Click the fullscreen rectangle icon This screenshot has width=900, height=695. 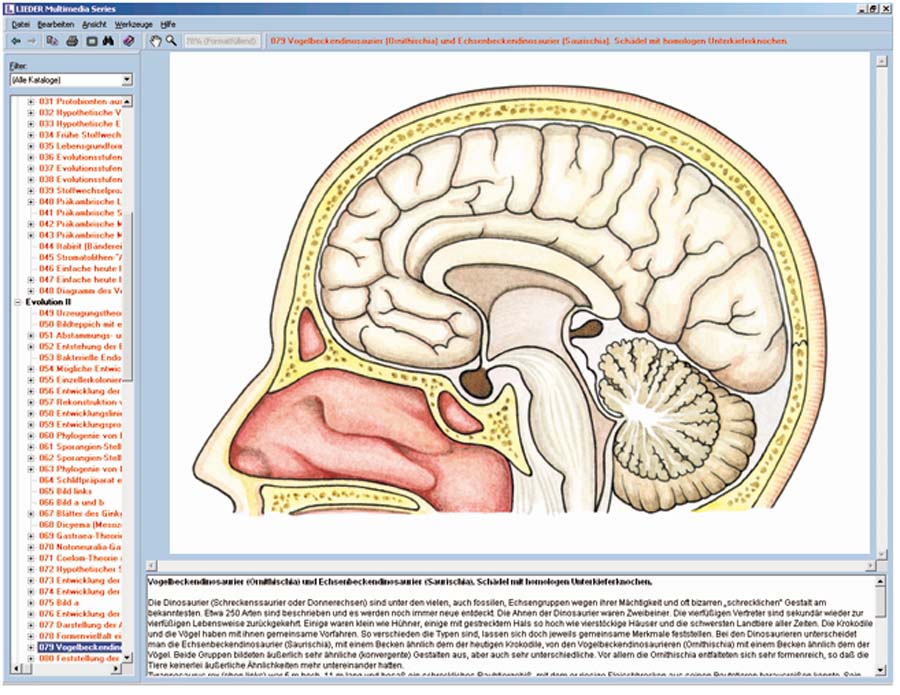[x=91, y=41]
